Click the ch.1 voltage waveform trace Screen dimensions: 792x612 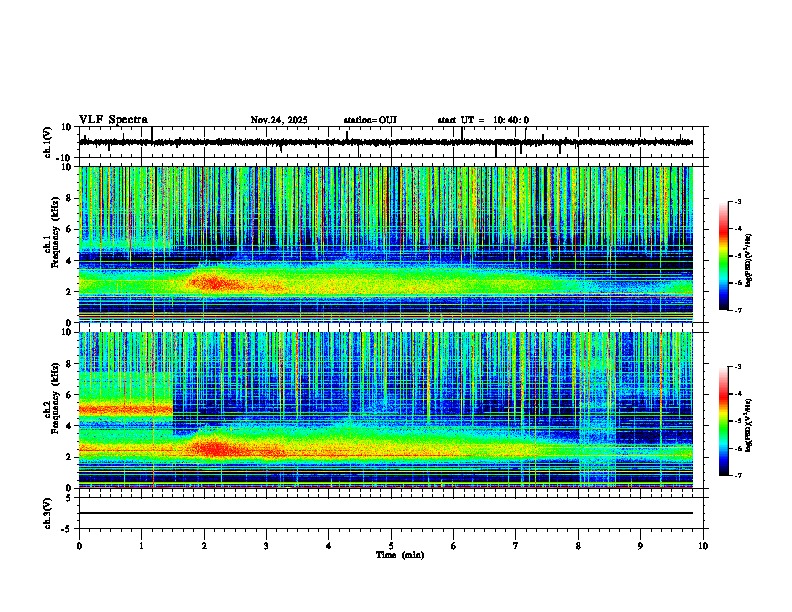click(x=386, y=142)
